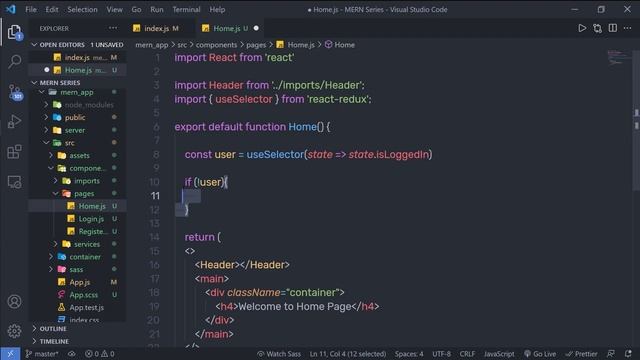Image resolution: width=640 pixels, height=360 pixels.
Task: Open the Edit menu
Action: click(52, 9)
